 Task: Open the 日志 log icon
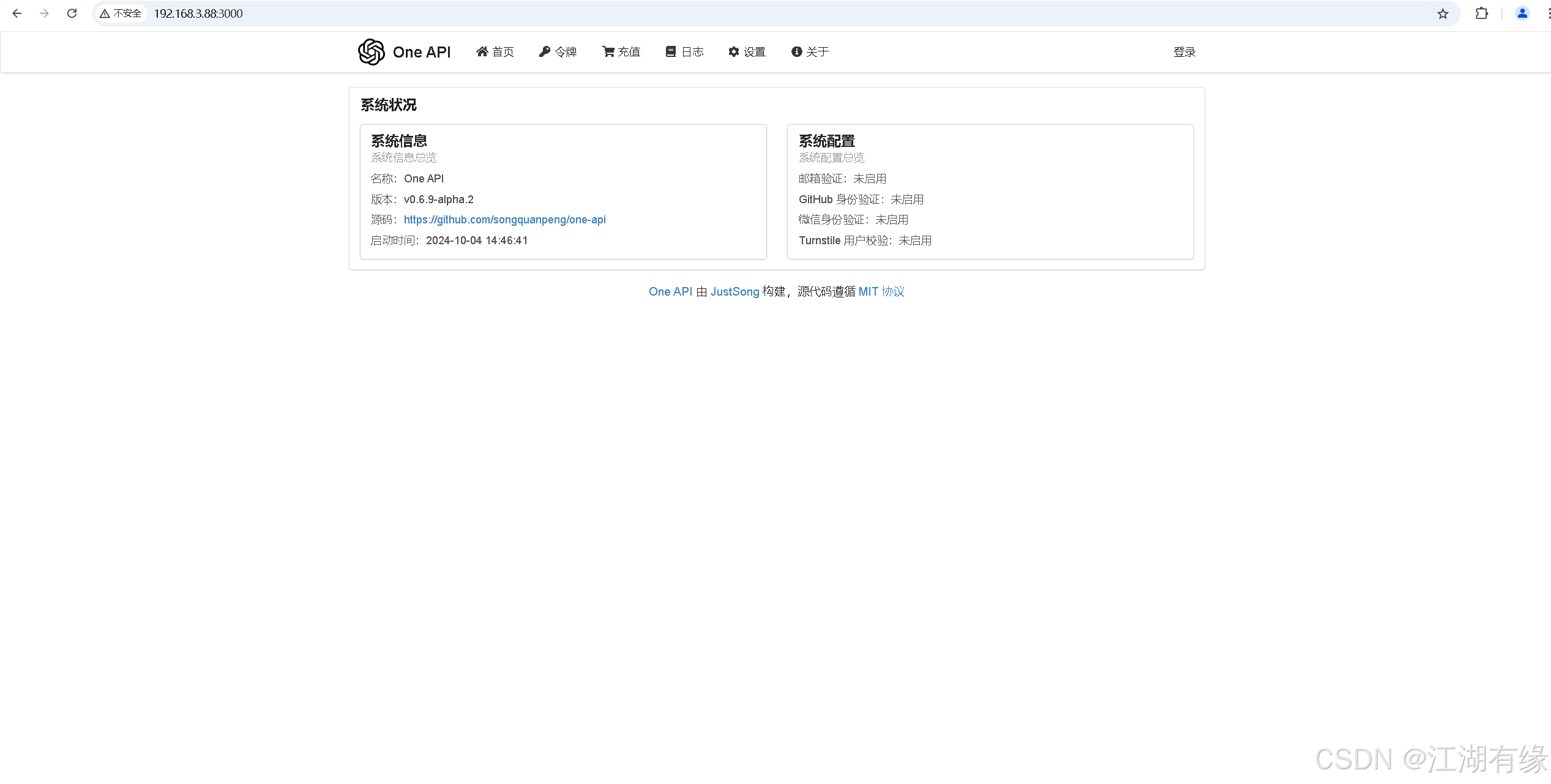click(x=670, y=51)
